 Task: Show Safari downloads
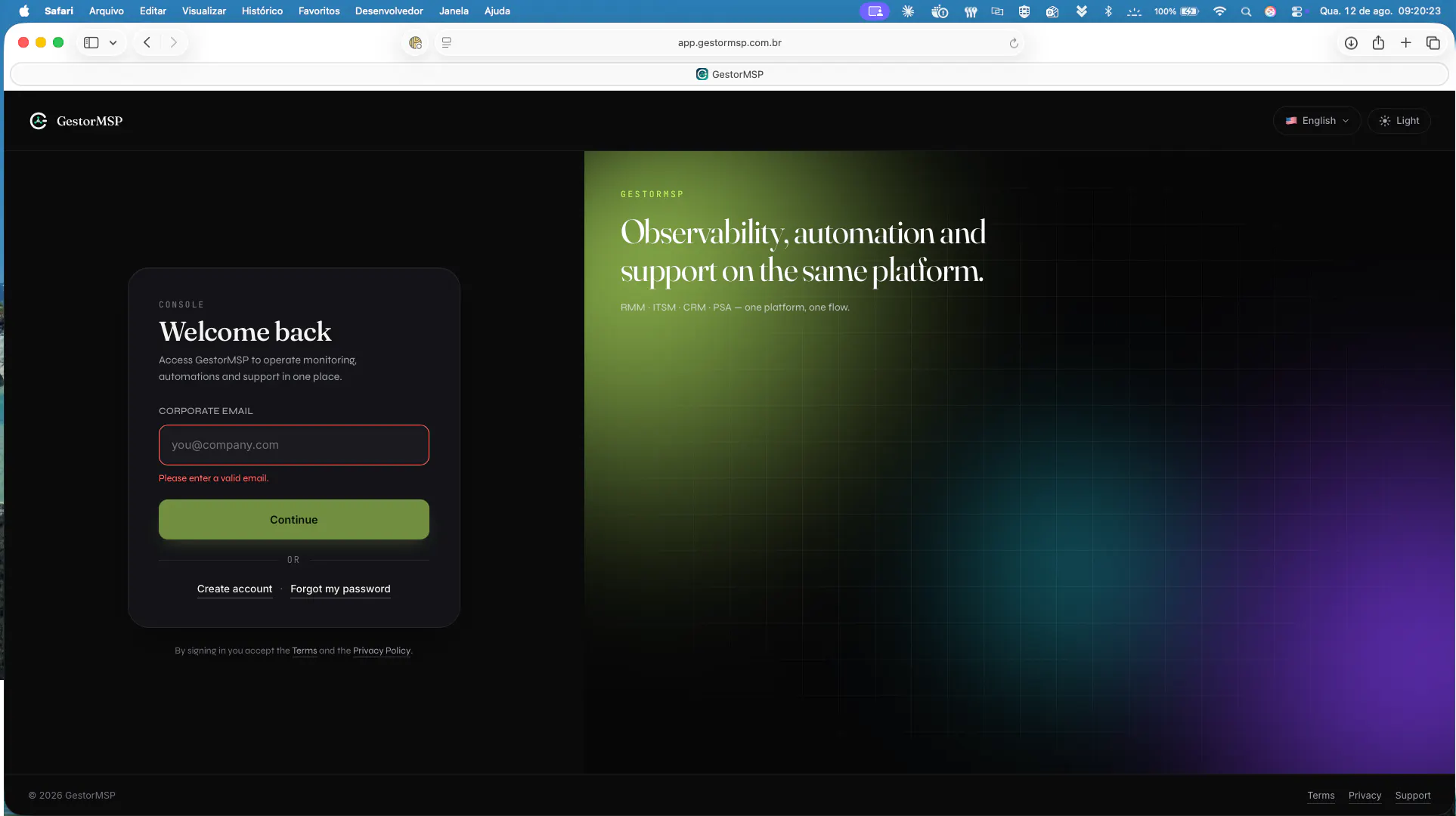pyautogui.click(x=1351, y=43)
